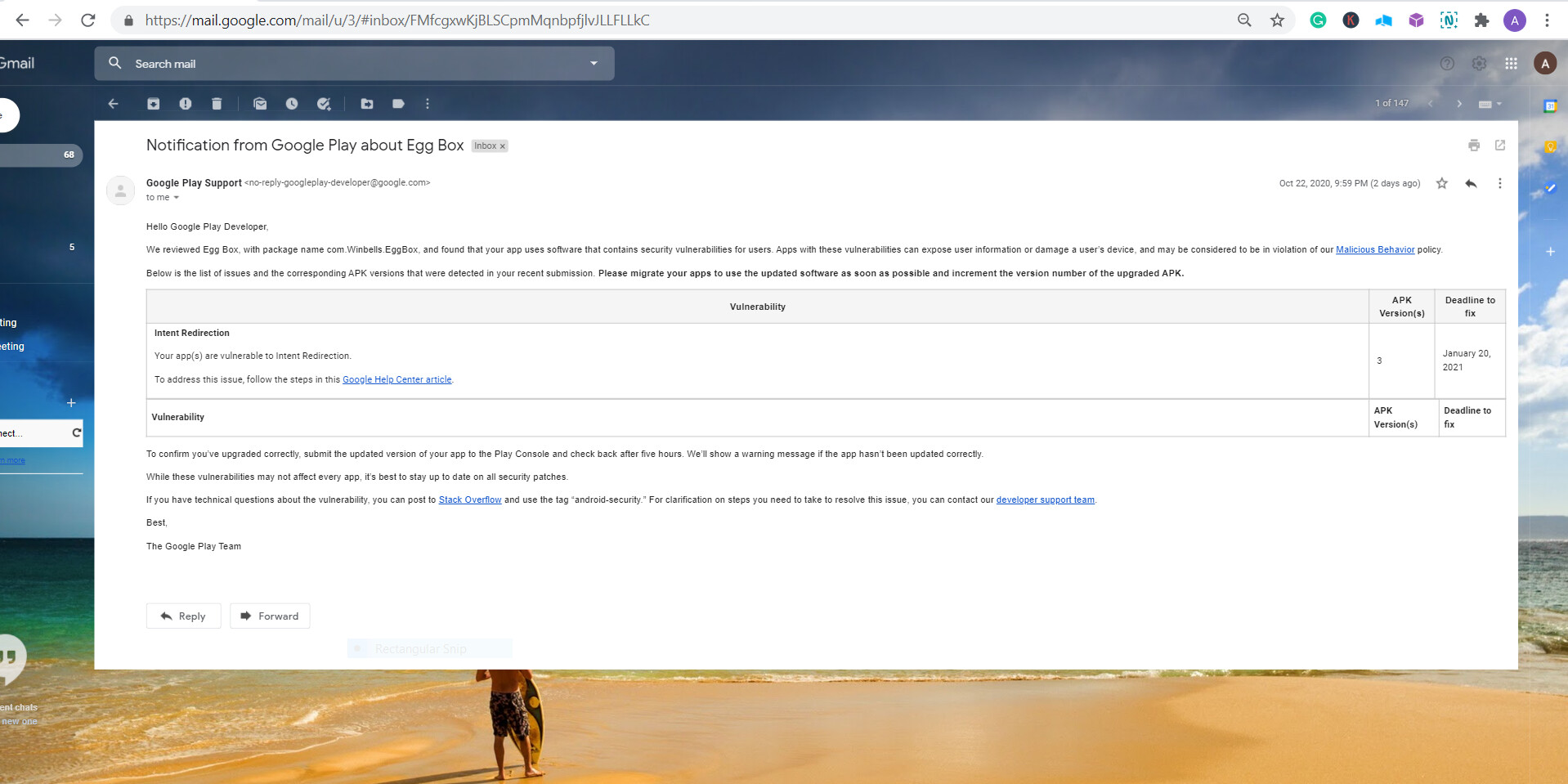The height and width of the screenshot is (784, 1568).
Task: Open input tools keyboard dropdown
Action: pyautogui.click(x=1490, y=104)
